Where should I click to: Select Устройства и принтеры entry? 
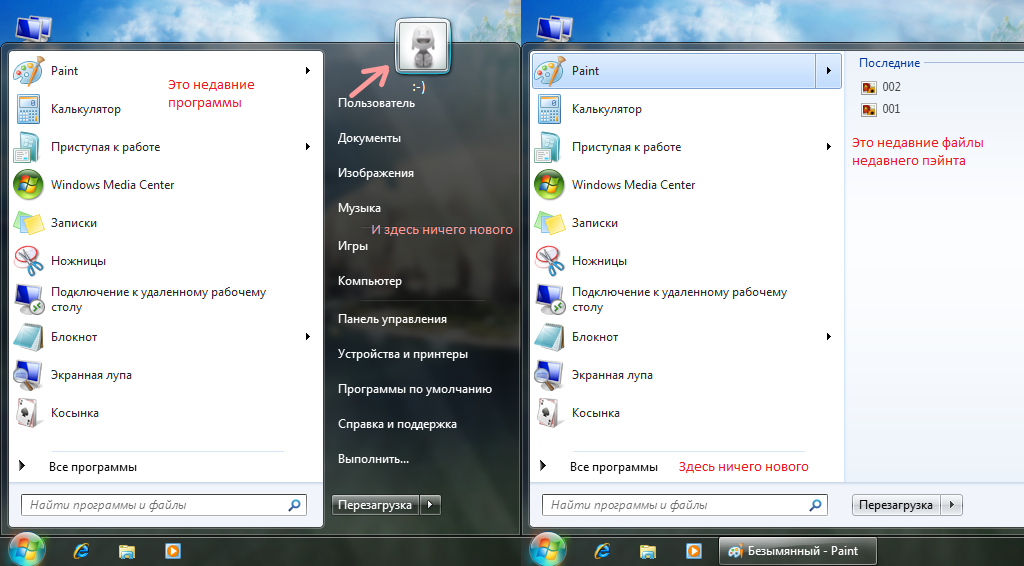pyautogui.click(x=403, y=354)
